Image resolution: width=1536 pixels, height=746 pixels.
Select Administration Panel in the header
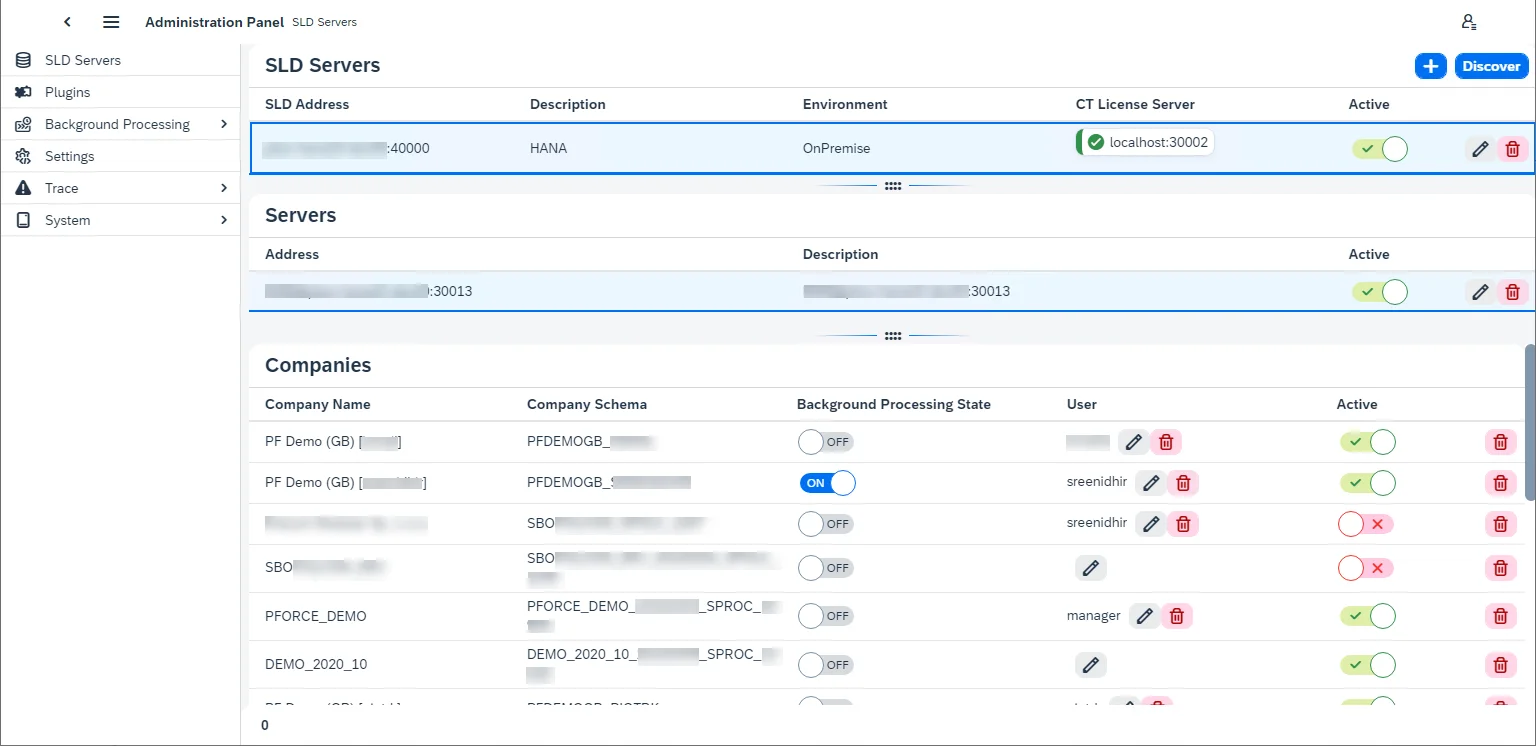(x=213, y=21)
